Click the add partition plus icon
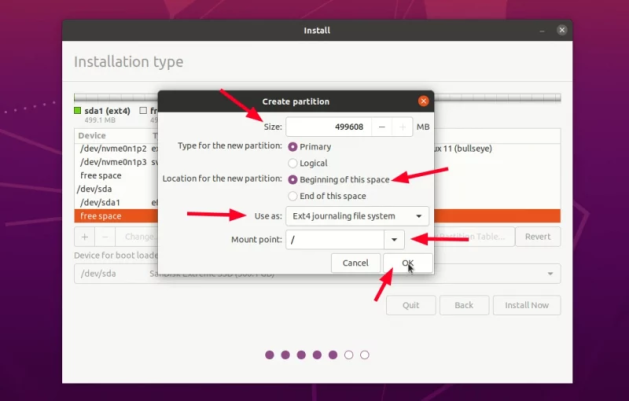629x401 pixels. pyautogui.click(x=85, y=237)
